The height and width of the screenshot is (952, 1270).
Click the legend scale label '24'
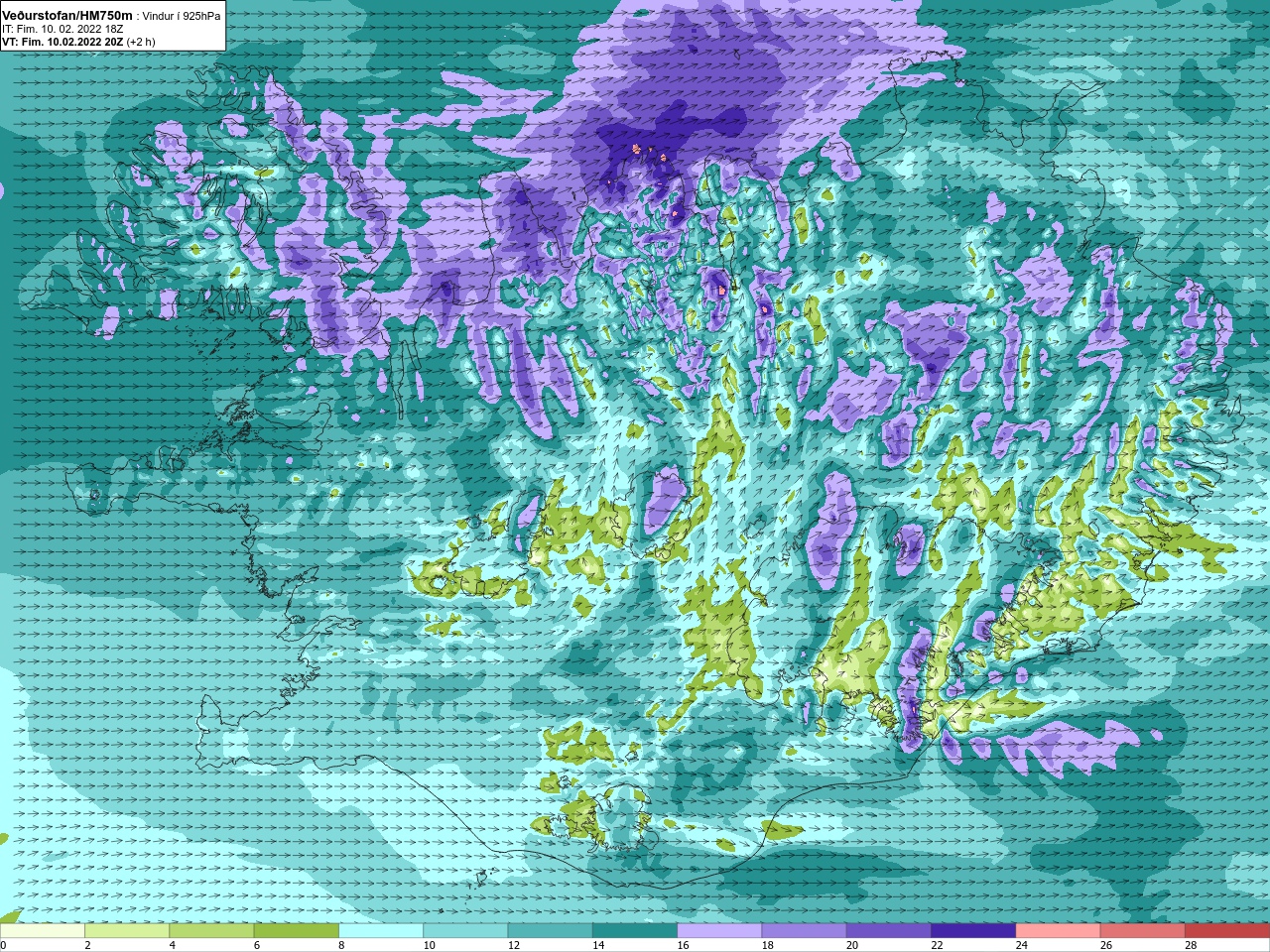(x=1022, y=945)
